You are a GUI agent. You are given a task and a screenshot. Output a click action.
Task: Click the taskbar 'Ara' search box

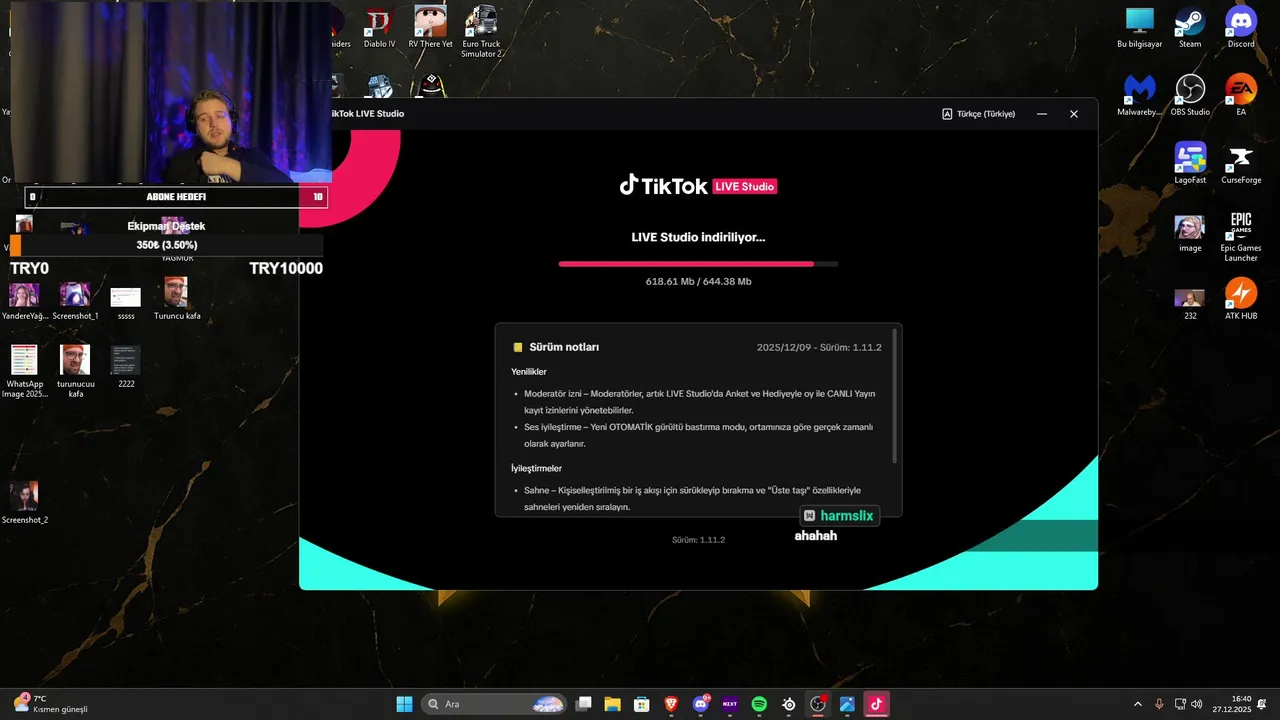495,704
